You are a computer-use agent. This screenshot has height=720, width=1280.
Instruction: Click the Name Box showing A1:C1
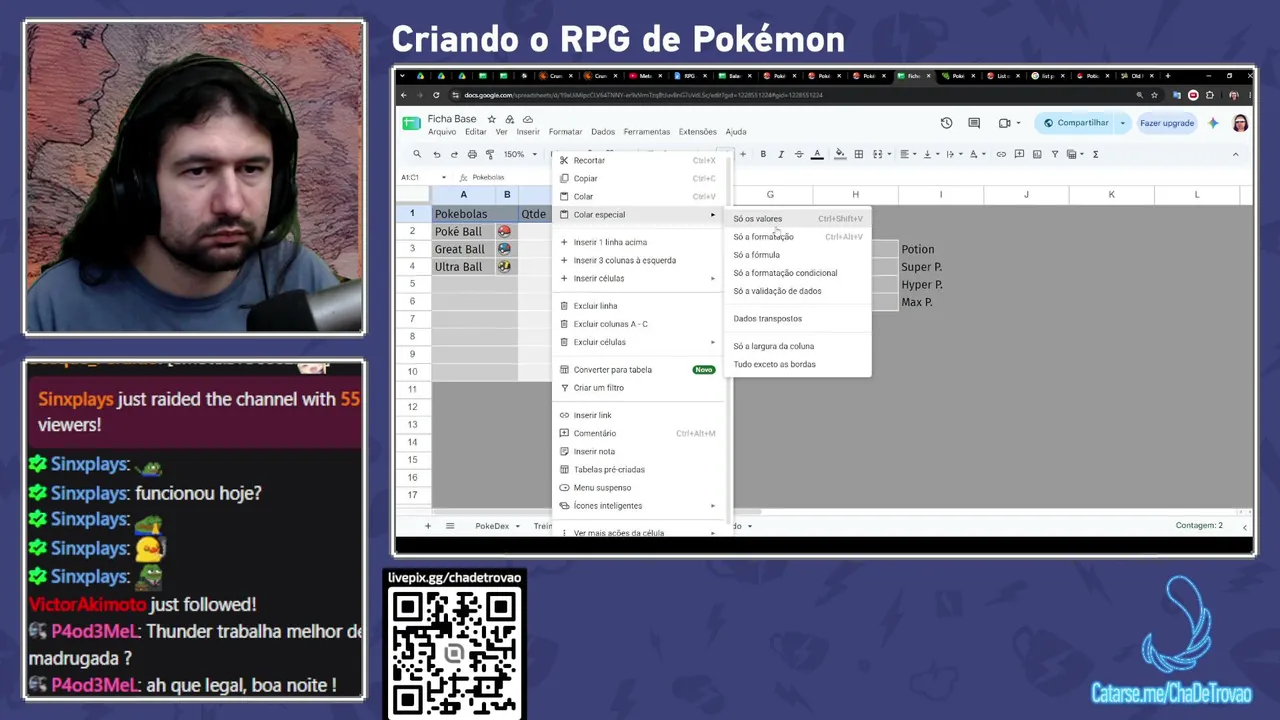[x=422, y=177]
